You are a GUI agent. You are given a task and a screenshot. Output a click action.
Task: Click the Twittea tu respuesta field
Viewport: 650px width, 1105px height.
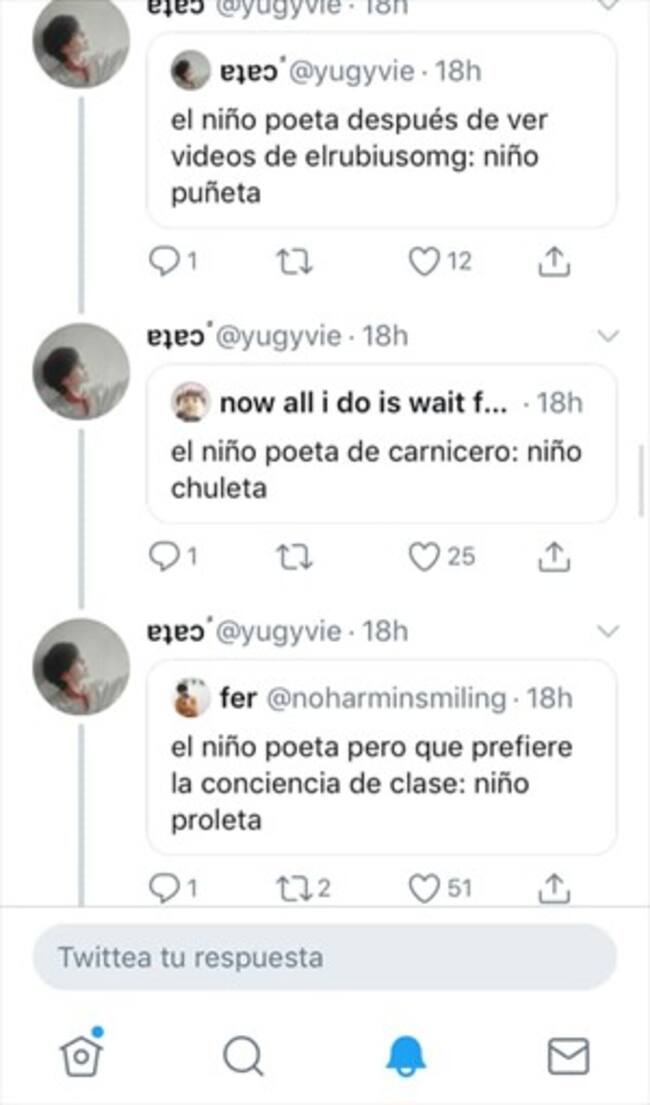pyautogui.click(x=324, y=957)
